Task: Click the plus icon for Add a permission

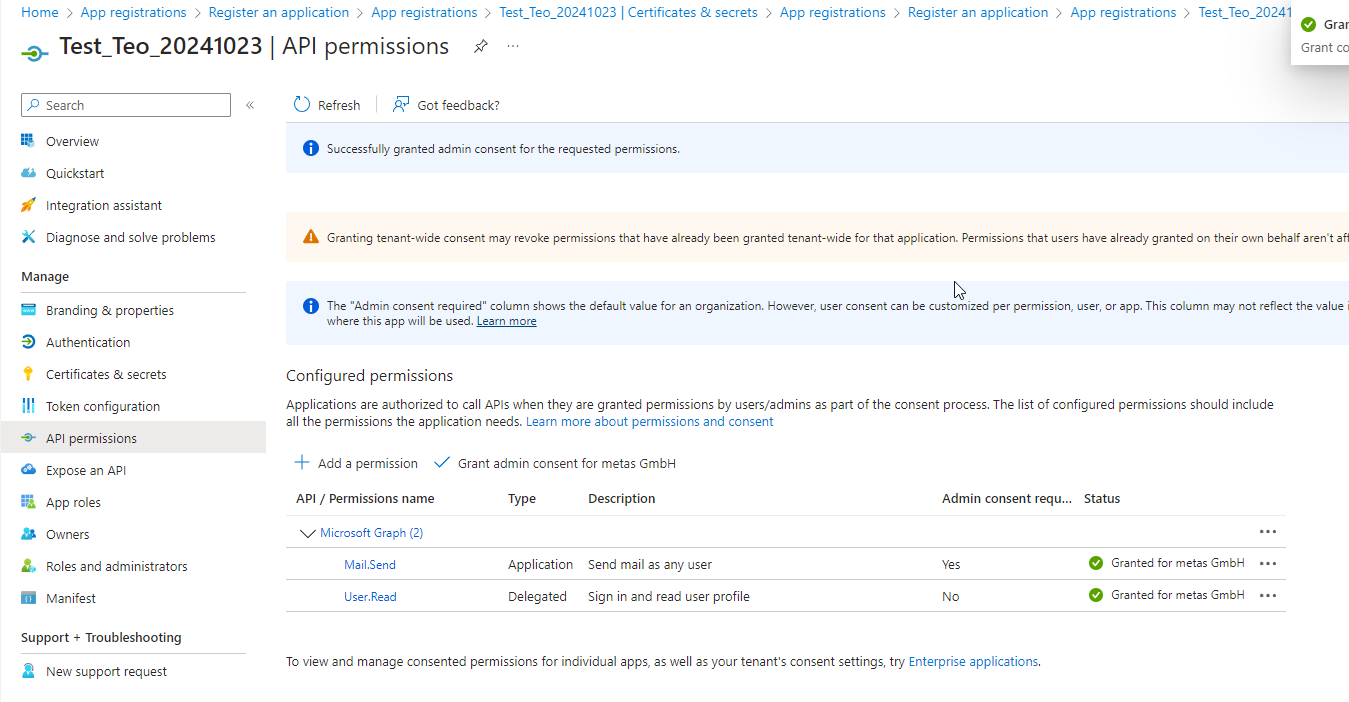Action: 302,463
